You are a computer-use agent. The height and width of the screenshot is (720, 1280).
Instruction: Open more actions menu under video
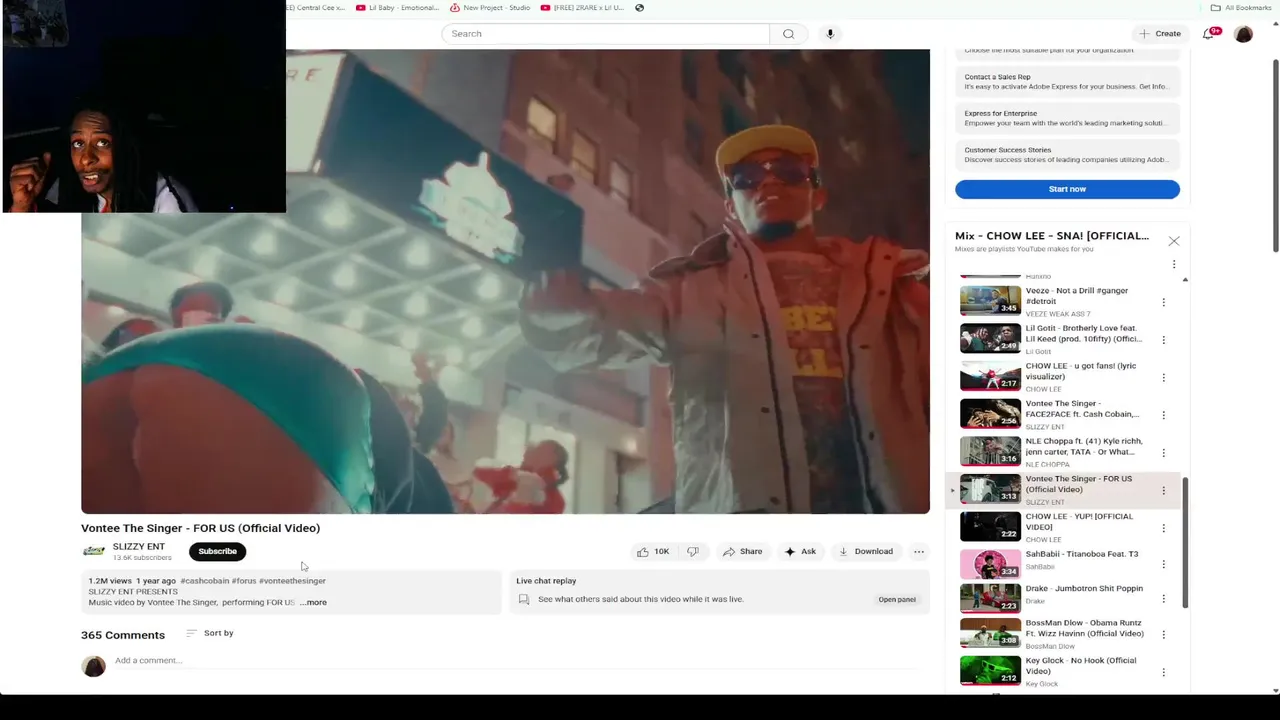919,551
